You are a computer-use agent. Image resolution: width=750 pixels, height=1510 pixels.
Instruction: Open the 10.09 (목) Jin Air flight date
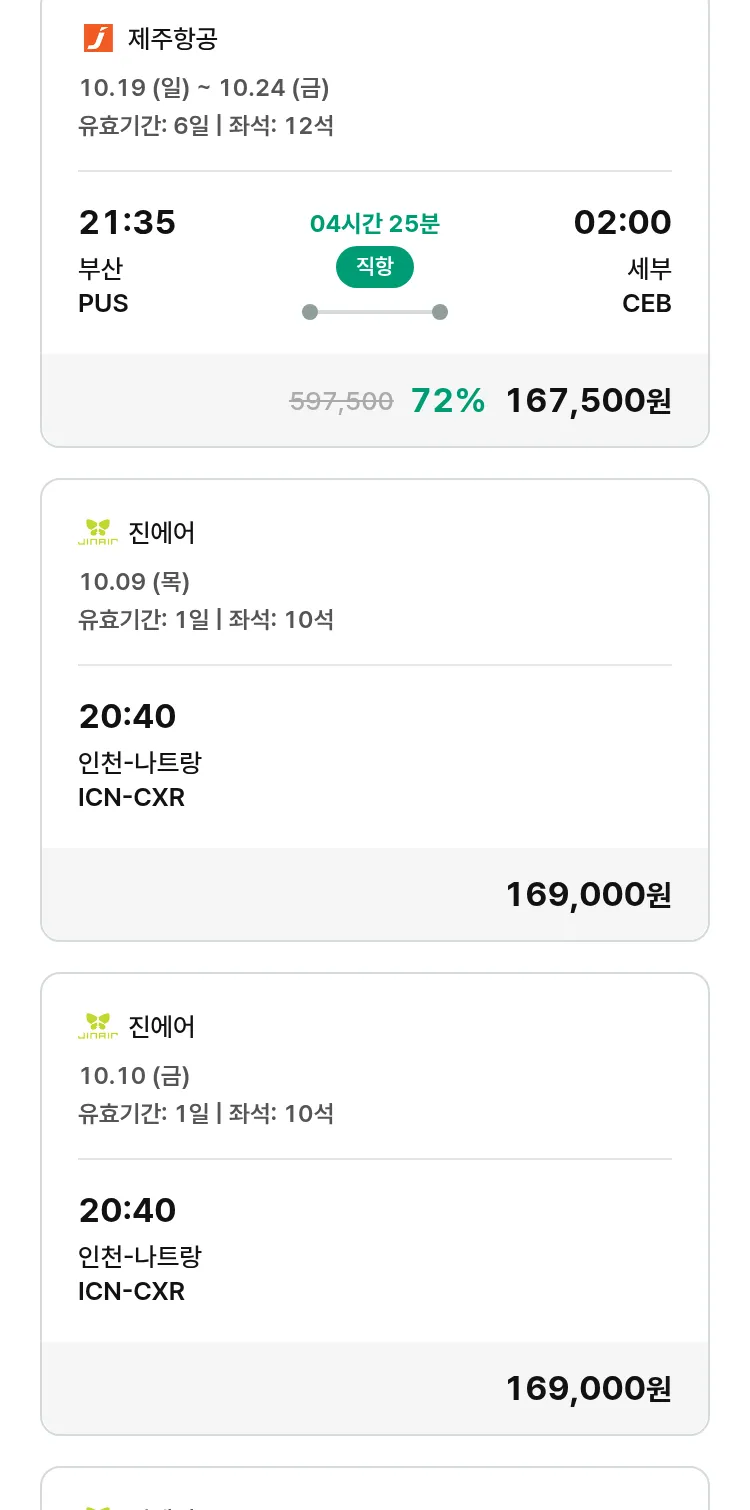click(x=134, y=582)
